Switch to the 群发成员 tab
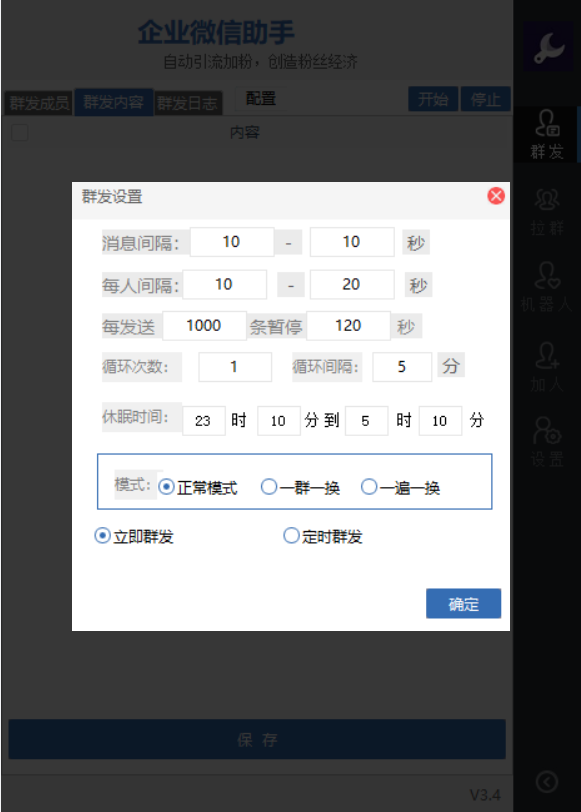 pos(39,103)
